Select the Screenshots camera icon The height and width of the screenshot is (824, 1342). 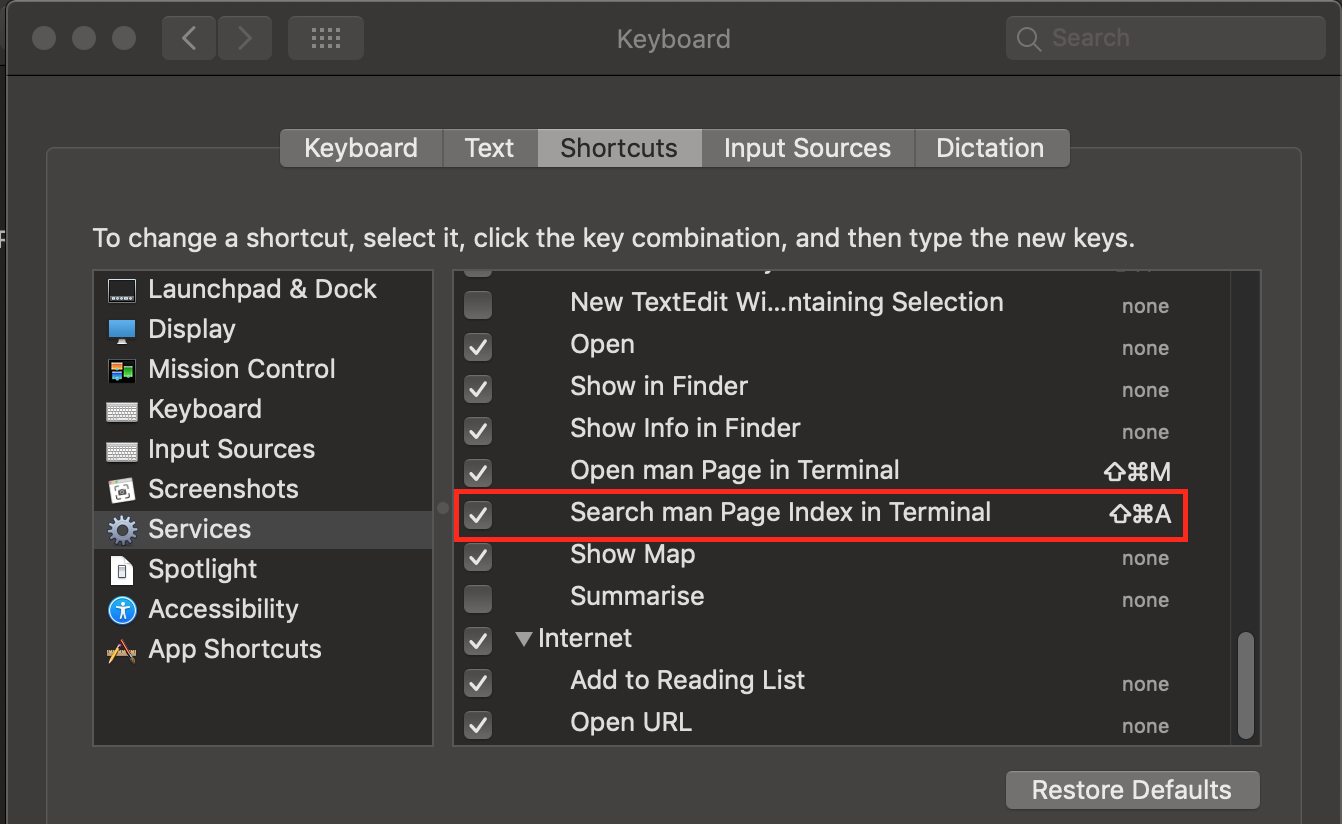[121, 489]
